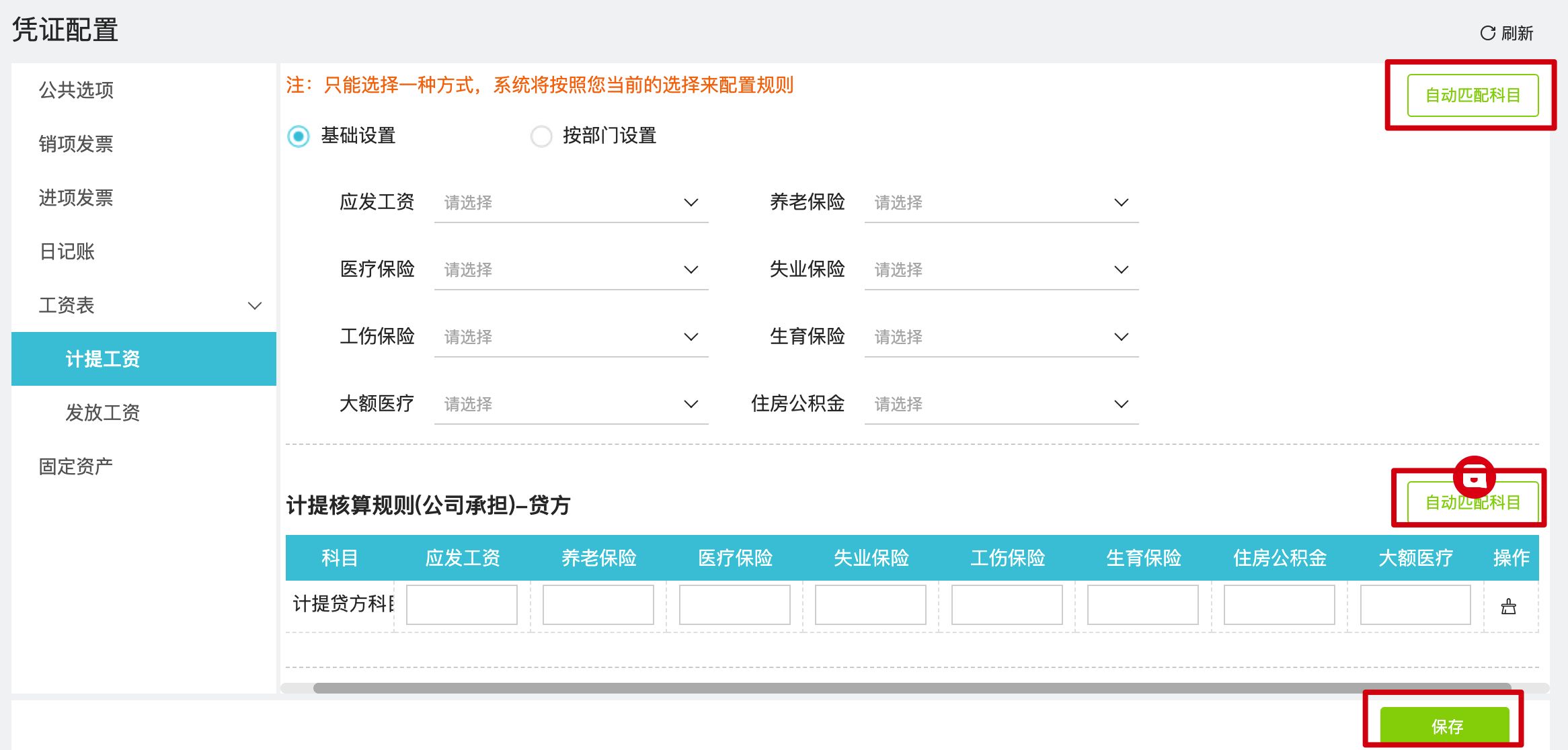1568x750 pixels.
Task: Click the 失业保险 input in table row
Action: point(871,605)
